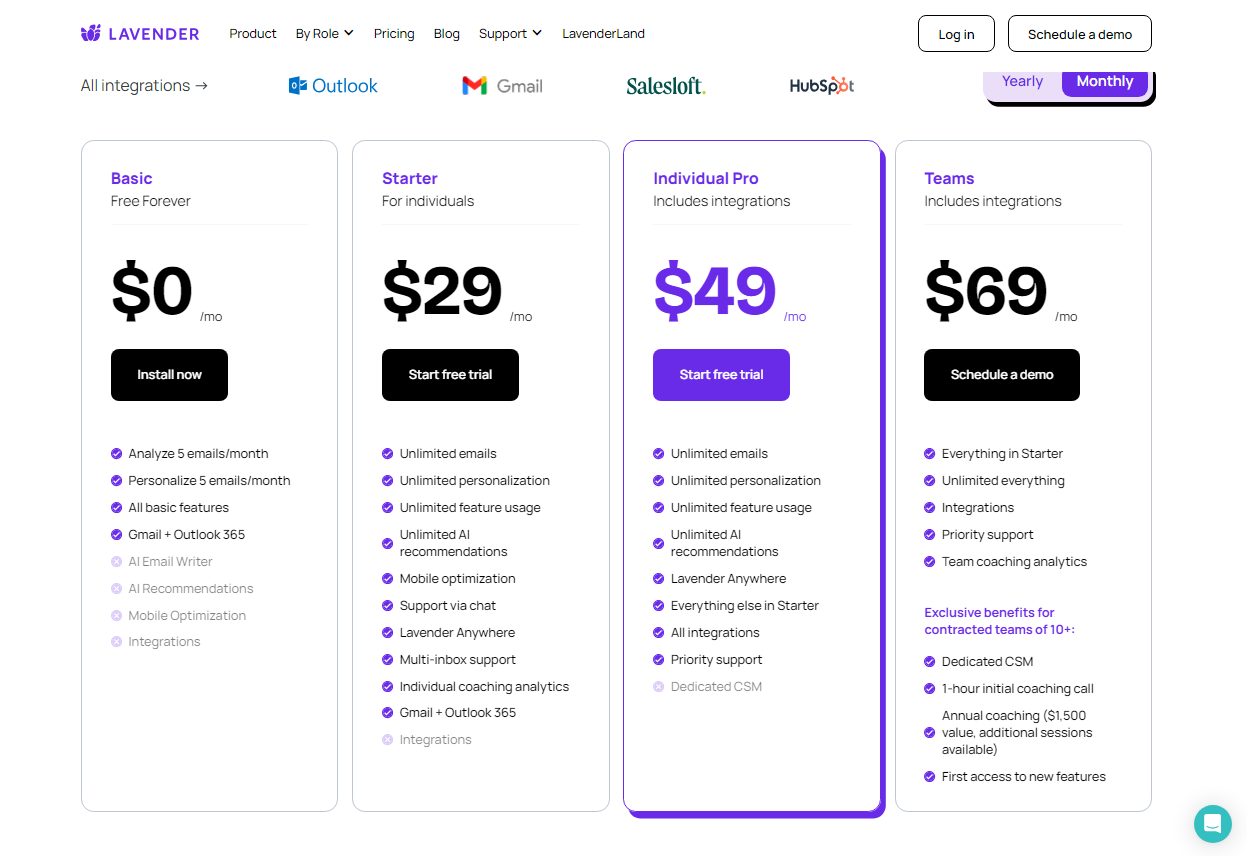1247x856 pixels.
Task: Click the Lavender logo icon
Action: (x=91, y=33)
